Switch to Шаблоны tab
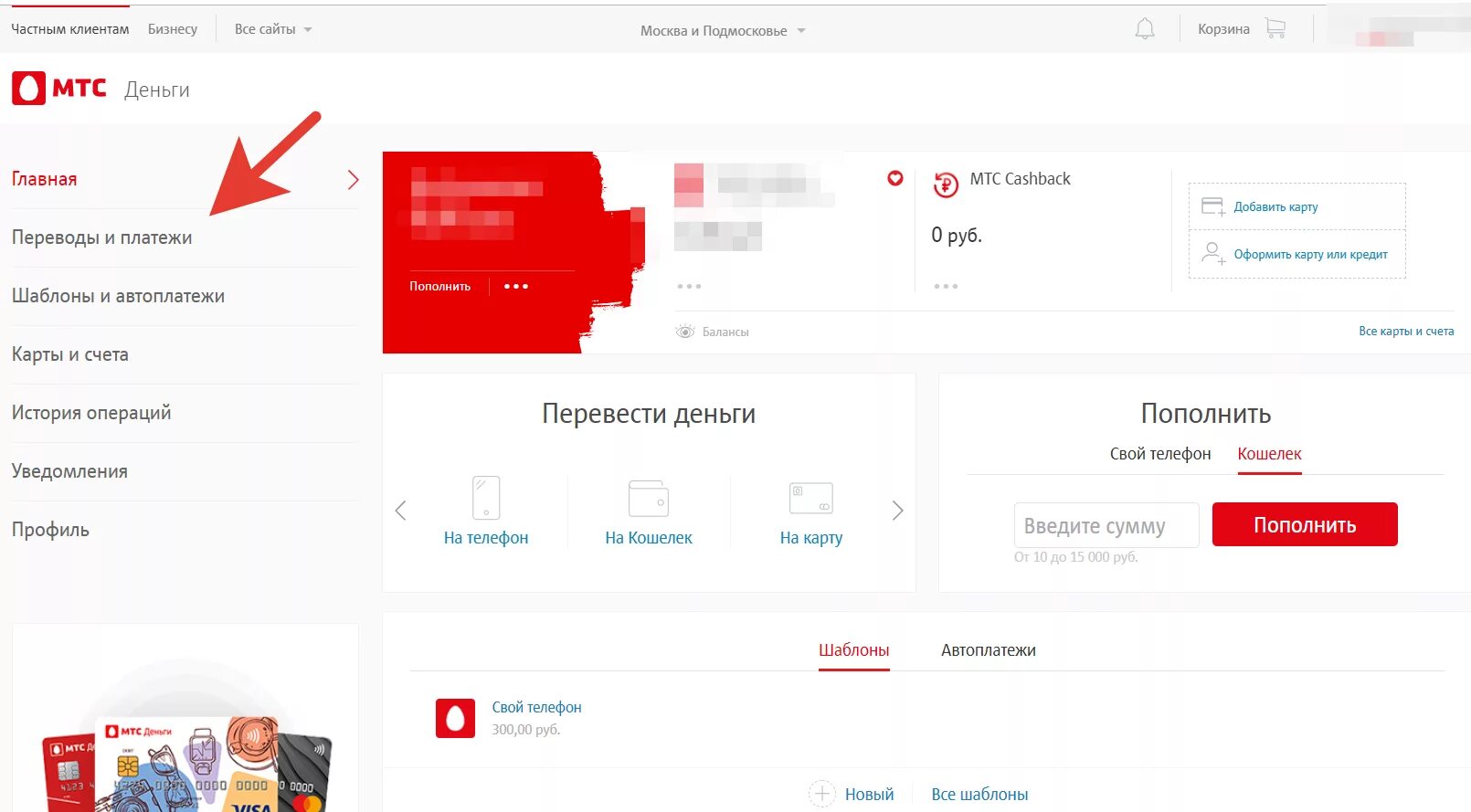Screen dimensions: 1471x812 [854, 650]
